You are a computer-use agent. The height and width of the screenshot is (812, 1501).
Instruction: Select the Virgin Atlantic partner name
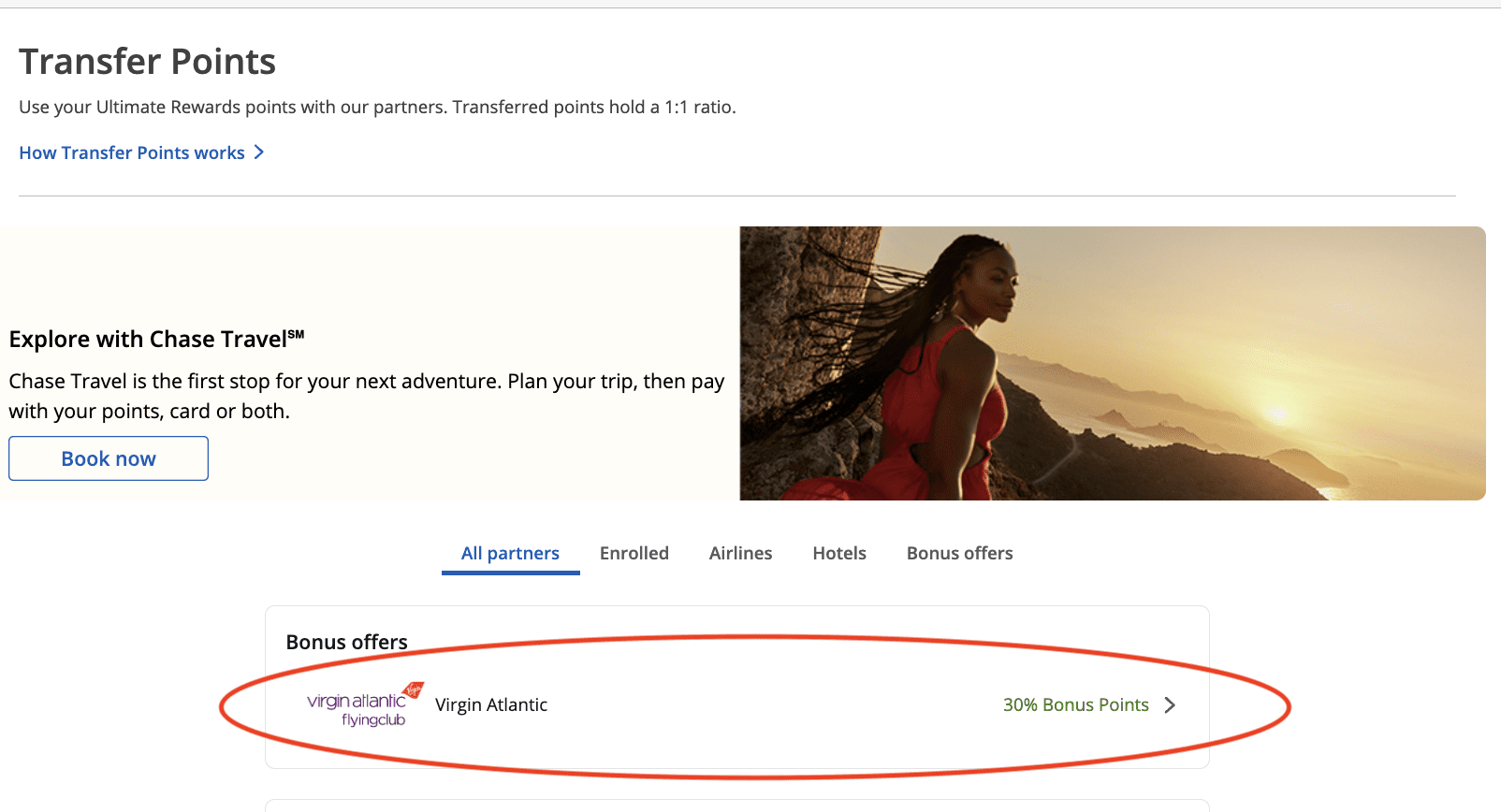tap(491, 704)
